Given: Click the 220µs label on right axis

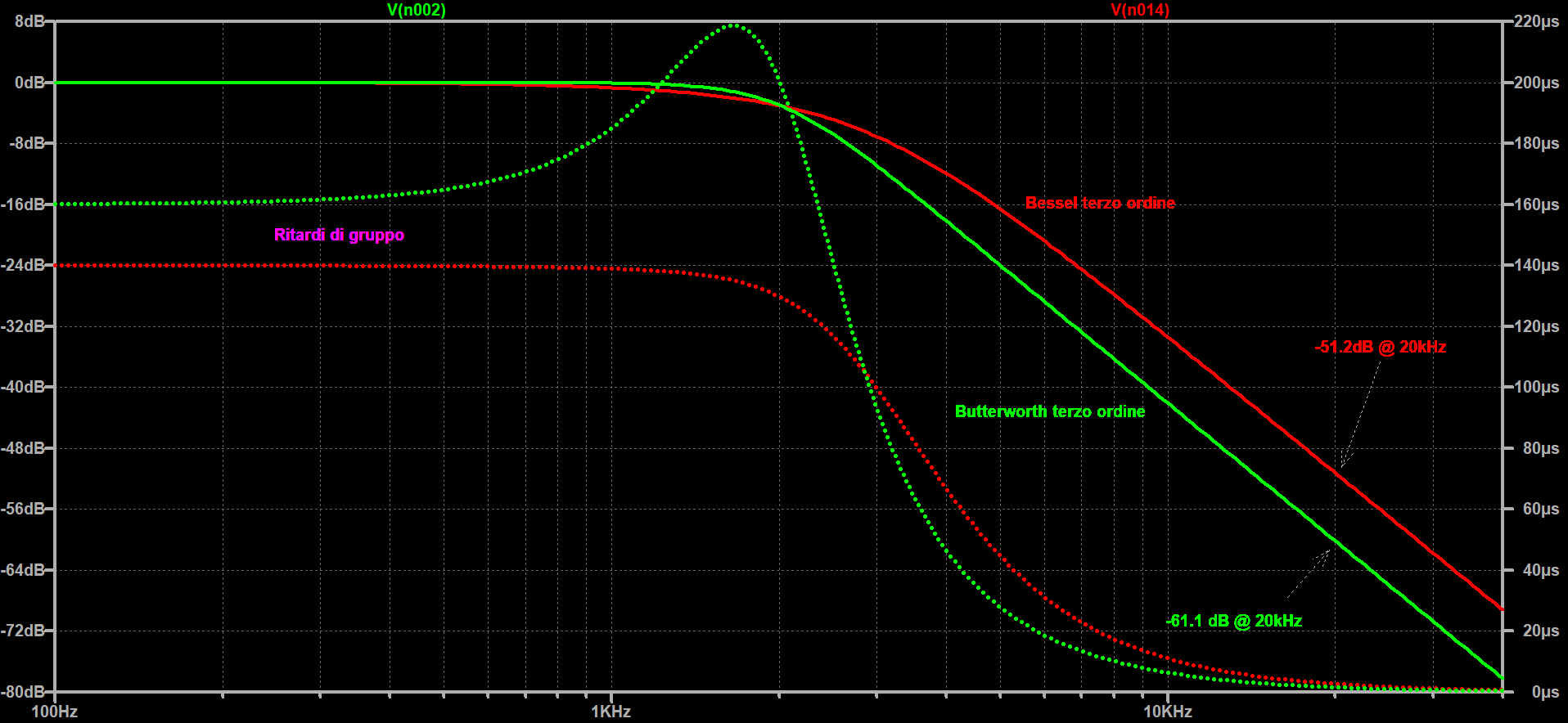Looking at the screenshot, I should [x=1536, y=22].
